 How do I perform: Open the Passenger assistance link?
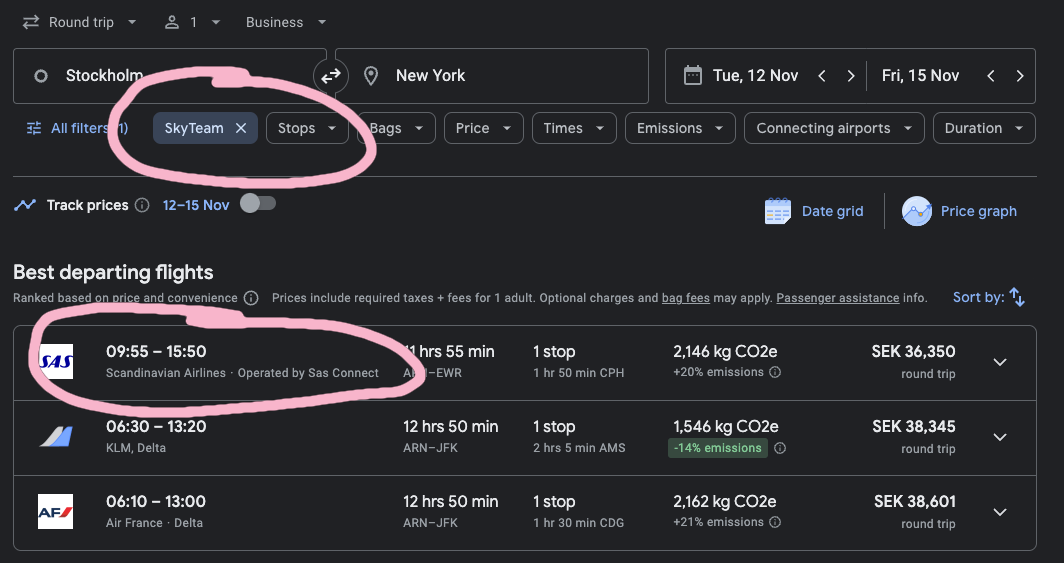pyautogui.click(x=836, y=298)
